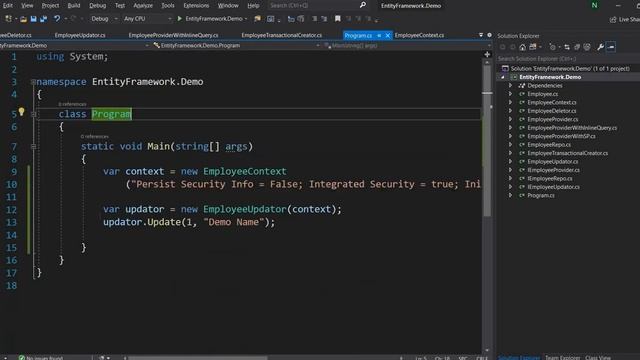640x360 pixels.
Task: Open the Extensions menu
Action: (196, 6)
